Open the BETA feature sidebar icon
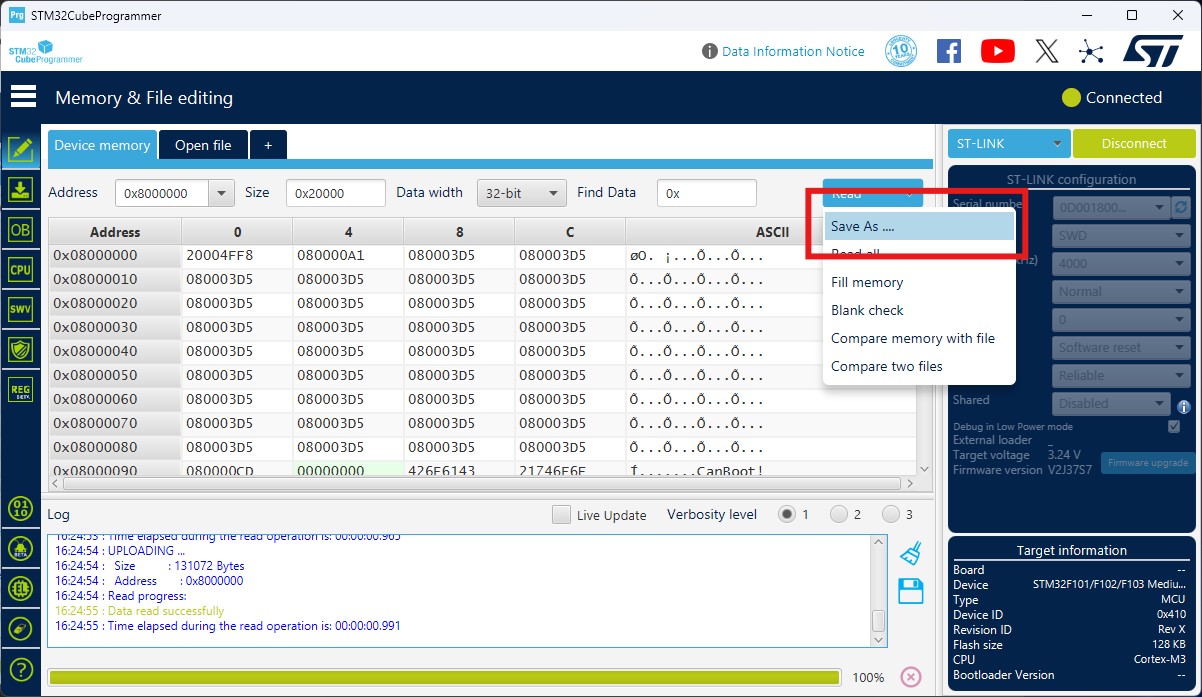Screen dimensions: 1202x697 (x=20, y=548)
